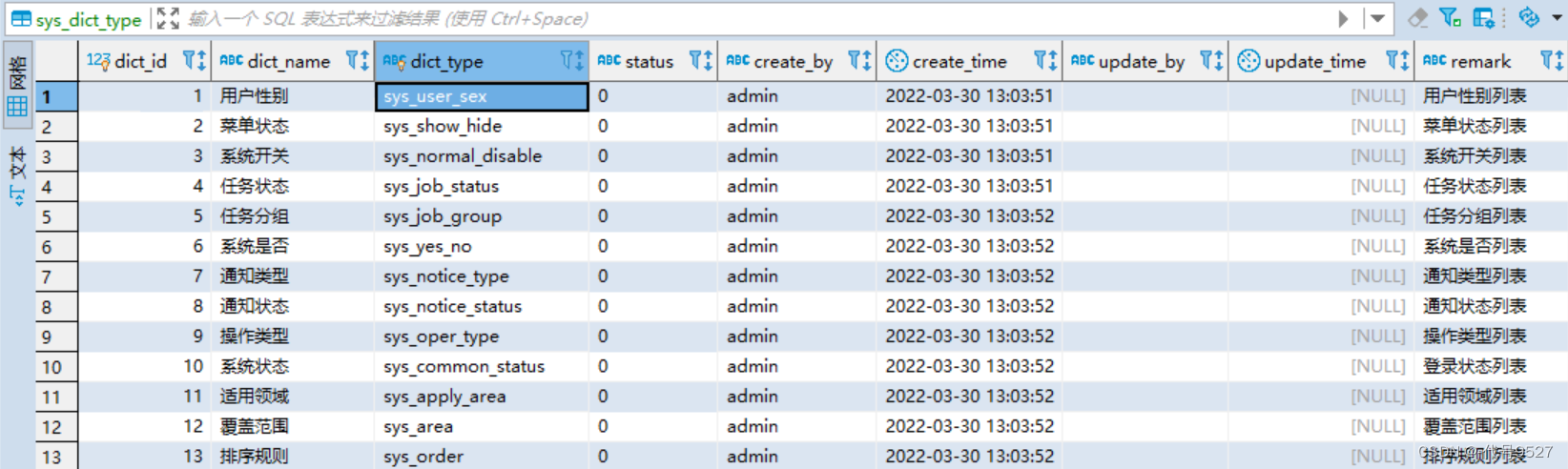Click the numeric type icon of dict_id

click(98, 61)
